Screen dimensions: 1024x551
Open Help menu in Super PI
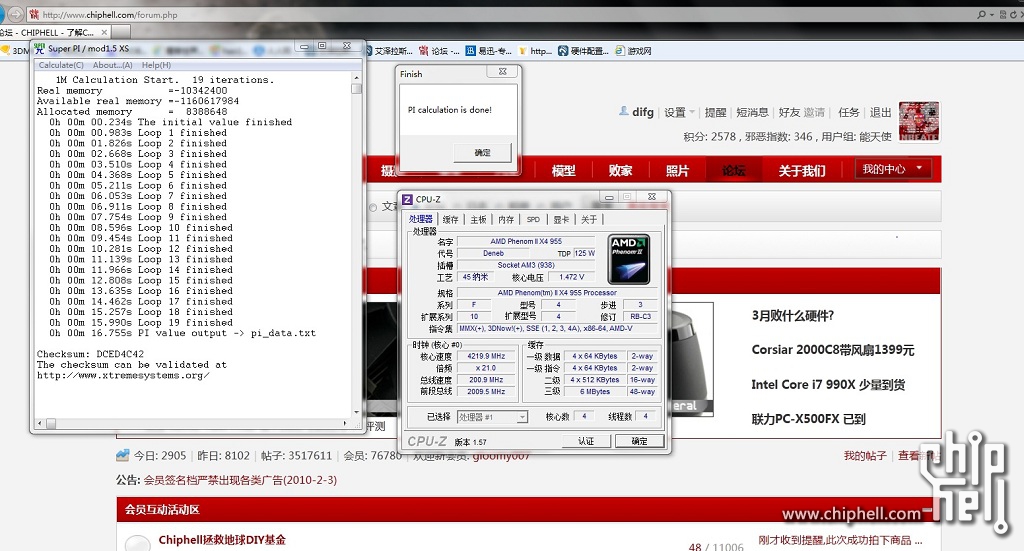tap(156, 65)
